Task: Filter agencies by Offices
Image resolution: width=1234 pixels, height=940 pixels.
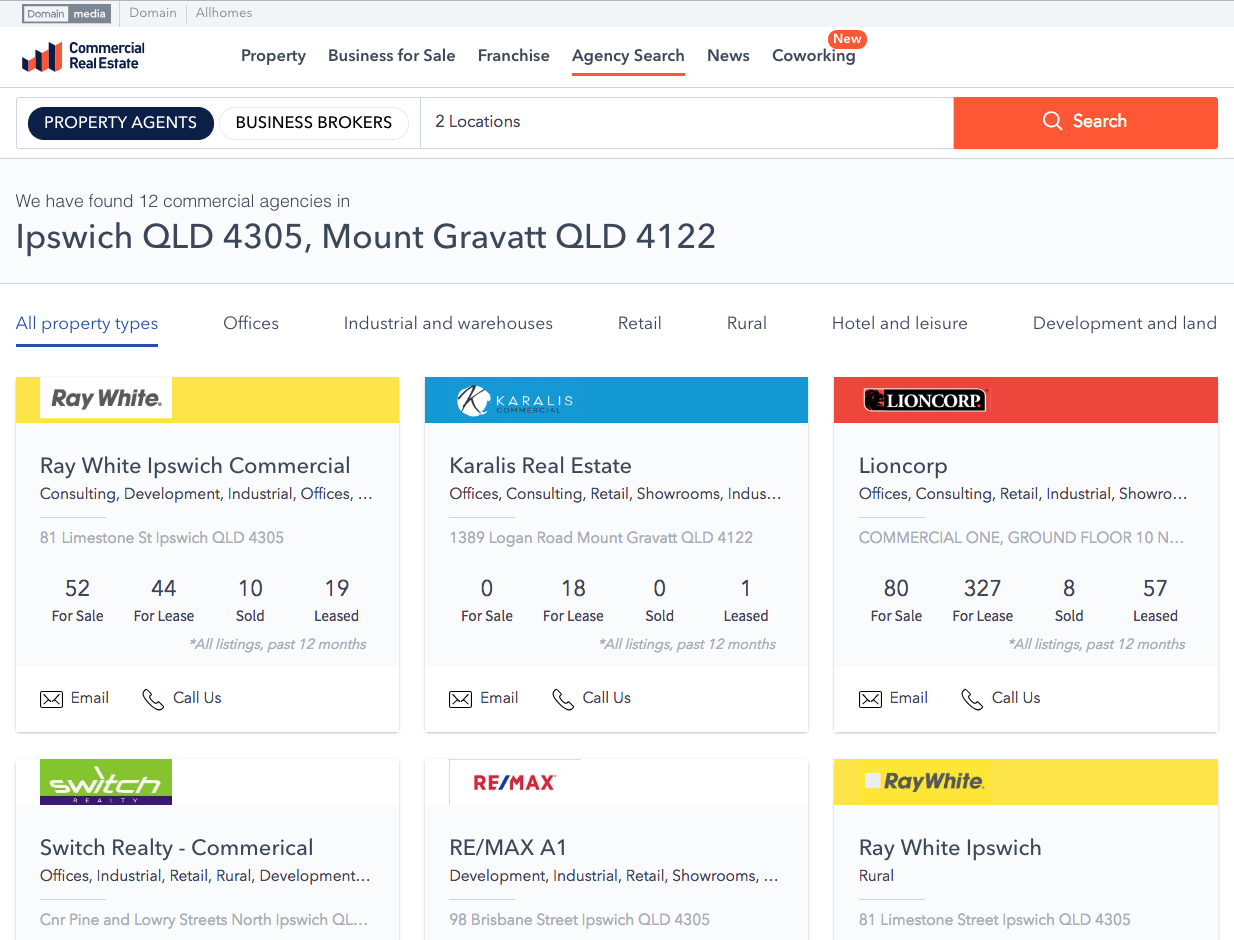Action: point(251,323)
